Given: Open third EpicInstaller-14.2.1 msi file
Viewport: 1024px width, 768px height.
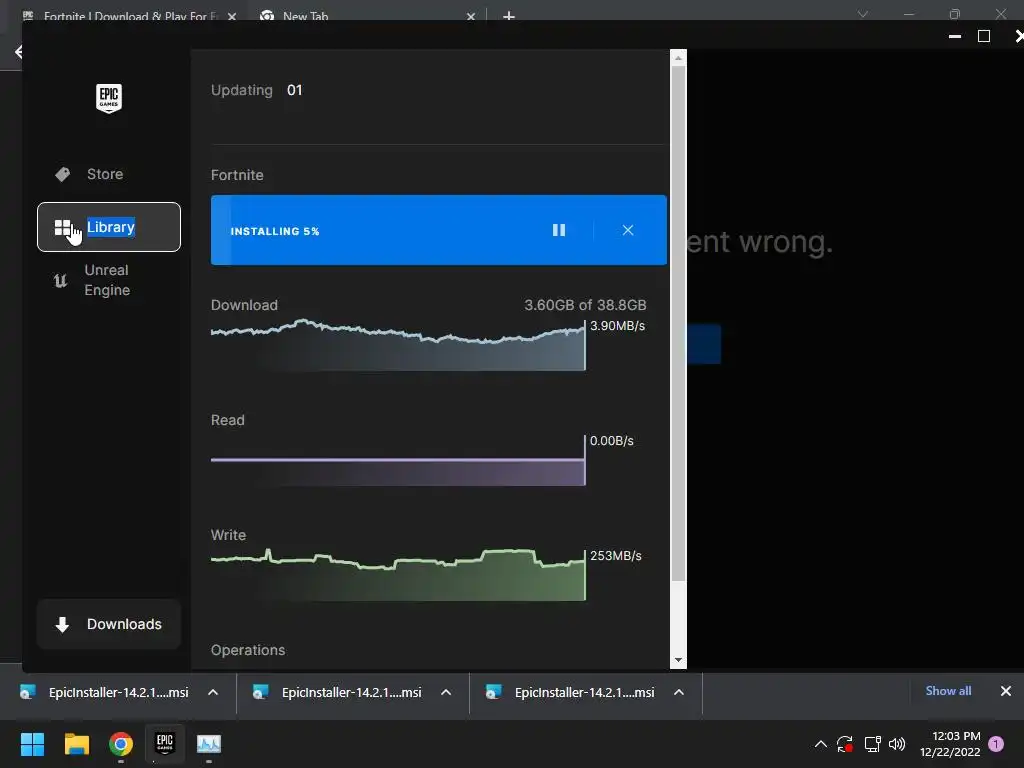Looking at the screenshot, I should (571, 692).
